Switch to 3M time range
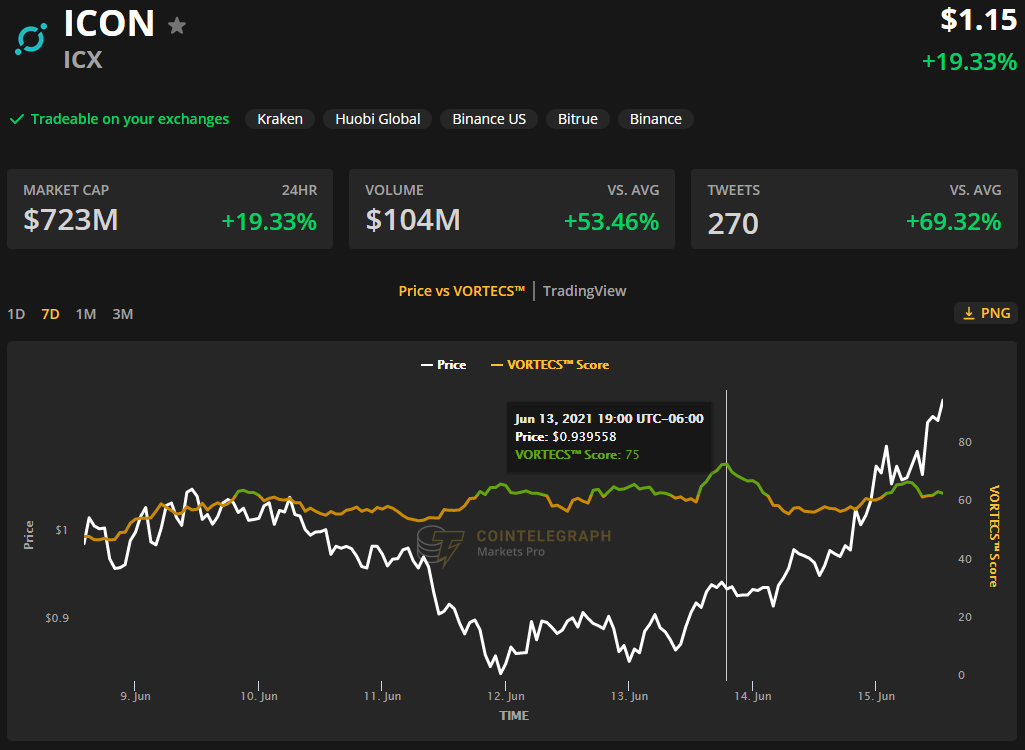The width and height of the screenshot is (1025, 750). coord(122,314)
